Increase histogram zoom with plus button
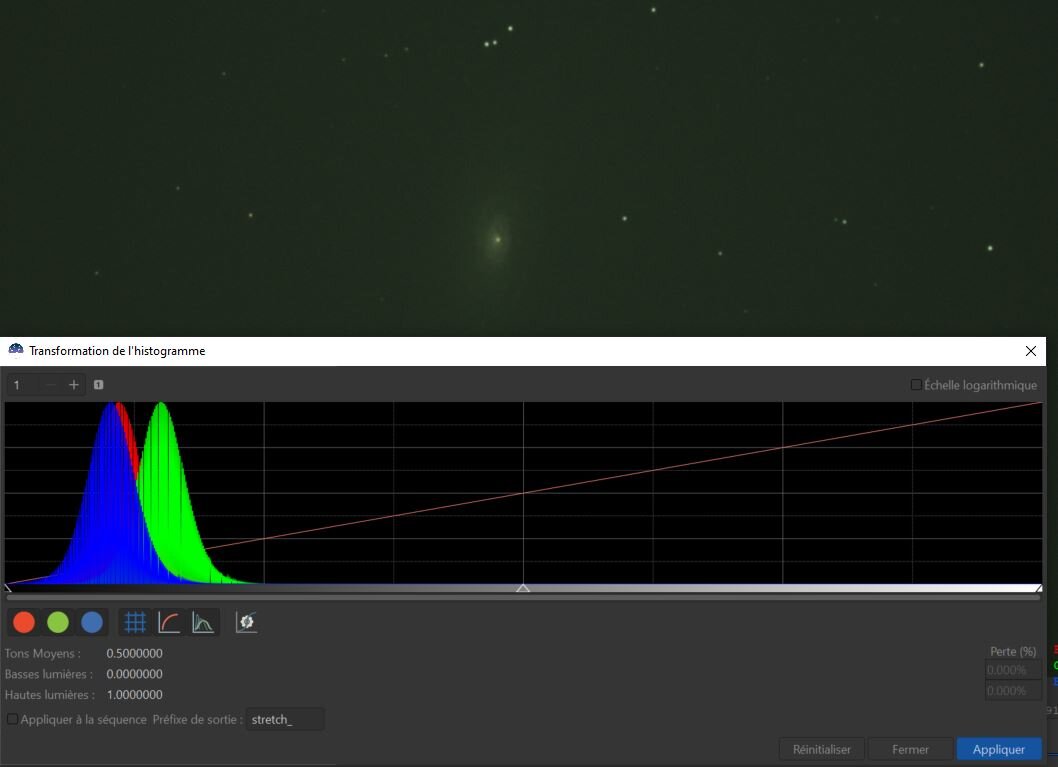The height and width of the screenshot is (767, 1058). click(x=74, y=385)
